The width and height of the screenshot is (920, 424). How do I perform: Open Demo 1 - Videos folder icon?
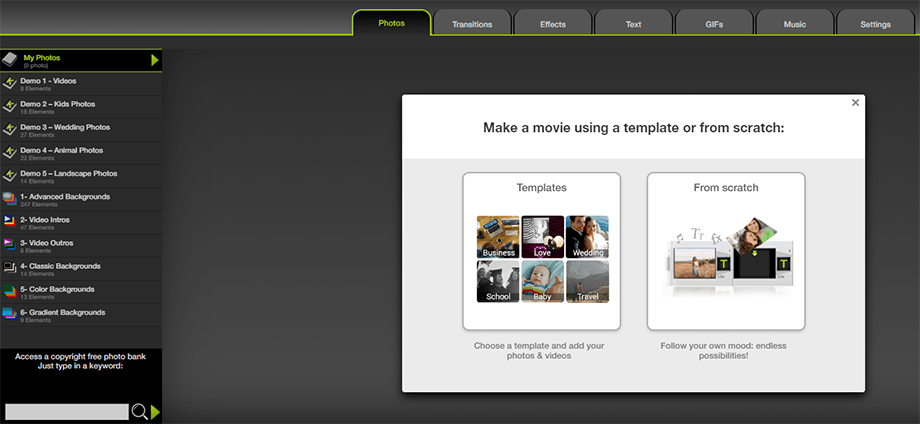[x=10, y=84]
